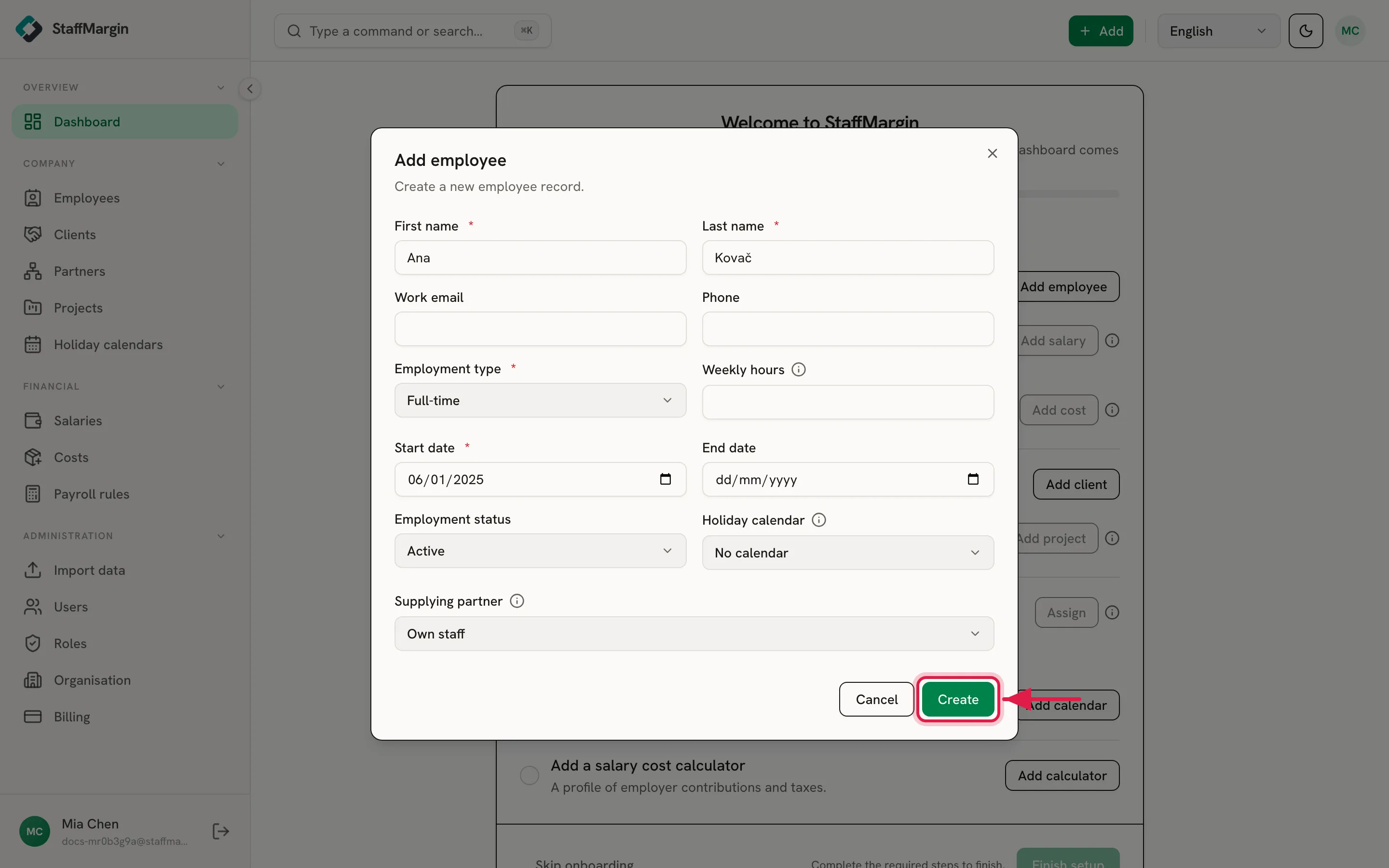Viewport: 1389px width, 868px height.
Task: Open the Dashboard sidebar item
Action: click(124, 122)
